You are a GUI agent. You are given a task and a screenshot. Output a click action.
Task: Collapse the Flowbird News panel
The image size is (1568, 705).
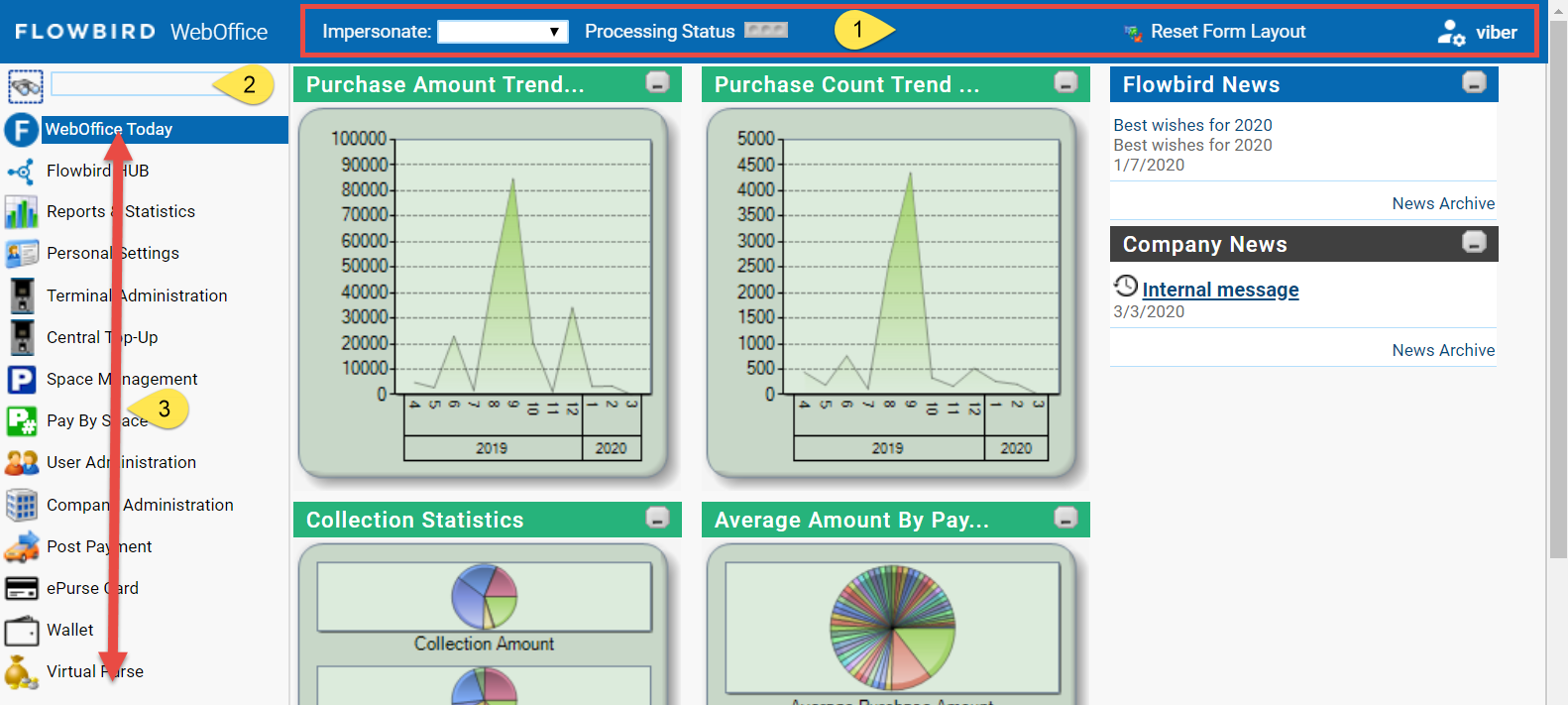coord(1475,82)
